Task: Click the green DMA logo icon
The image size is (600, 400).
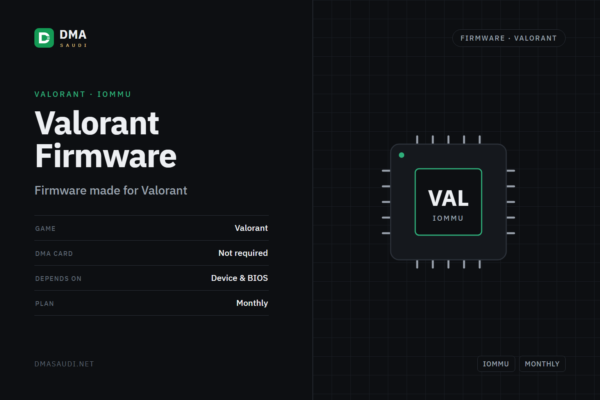Action: pyautogui.click(x=44, y=38)
